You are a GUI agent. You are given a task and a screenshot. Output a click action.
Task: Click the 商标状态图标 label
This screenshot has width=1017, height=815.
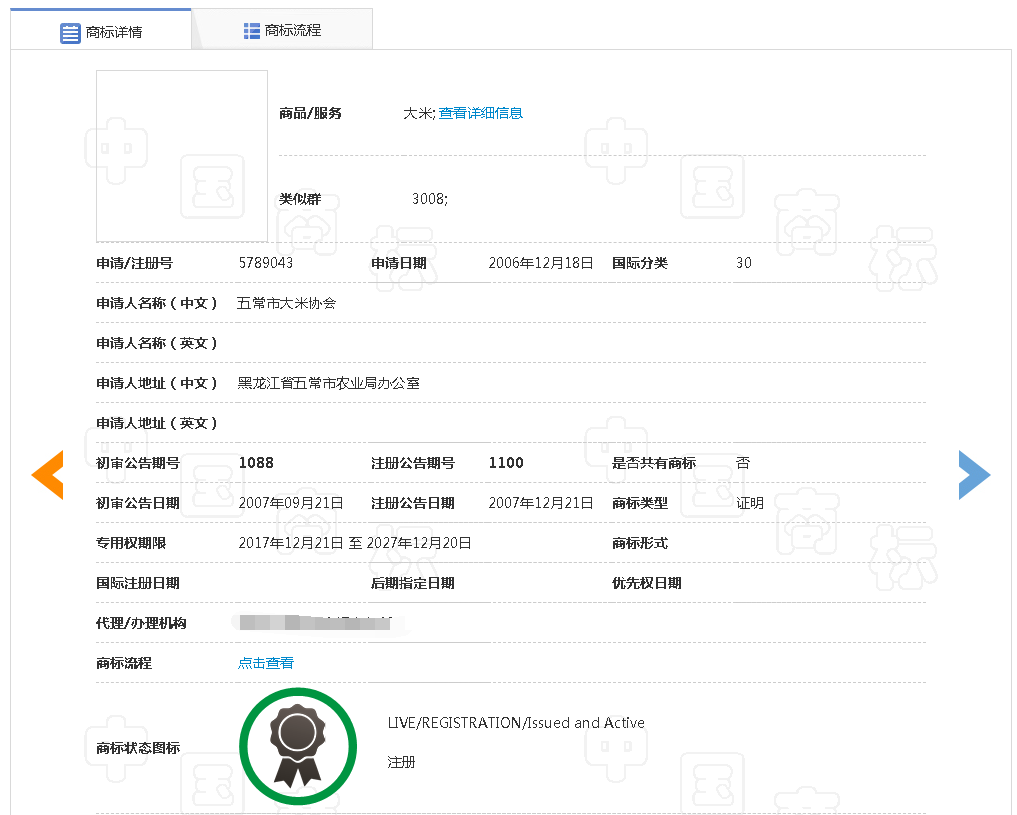pos(138,748)
